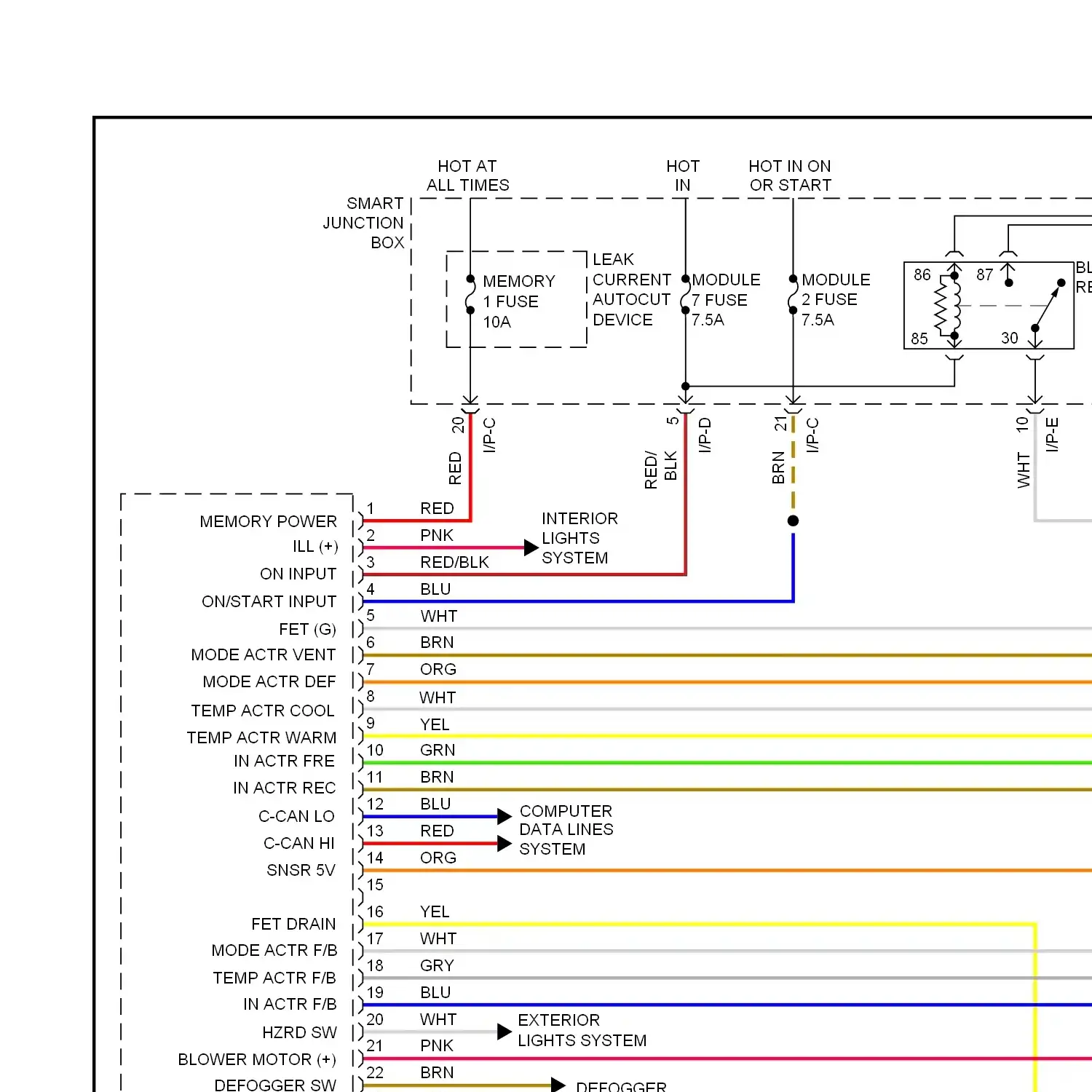Click the I/P-C connector label for pin 20
The height and width of the screenshot is (1092, 1092).
pos(489,435)
